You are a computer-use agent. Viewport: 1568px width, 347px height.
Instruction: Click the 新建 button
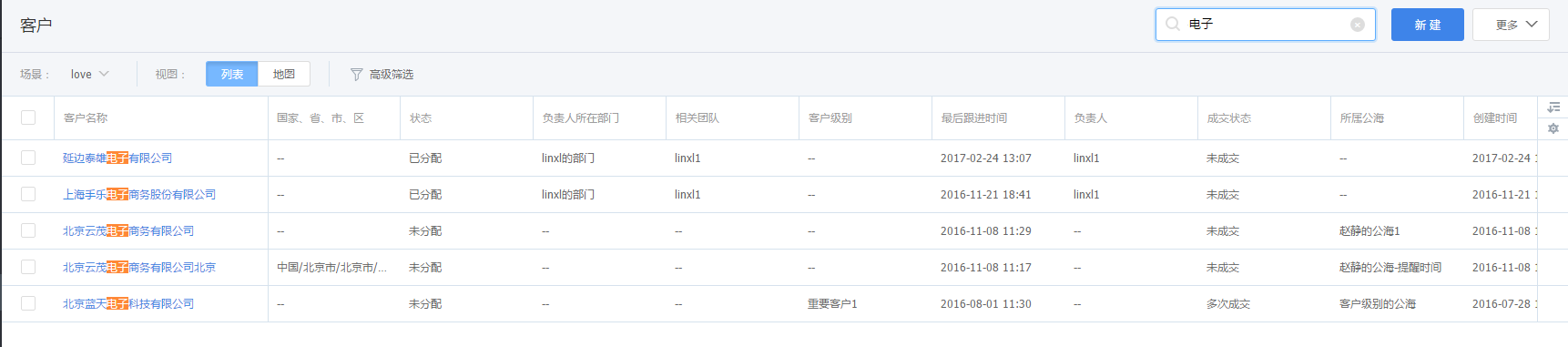[x=1428, y=25]
